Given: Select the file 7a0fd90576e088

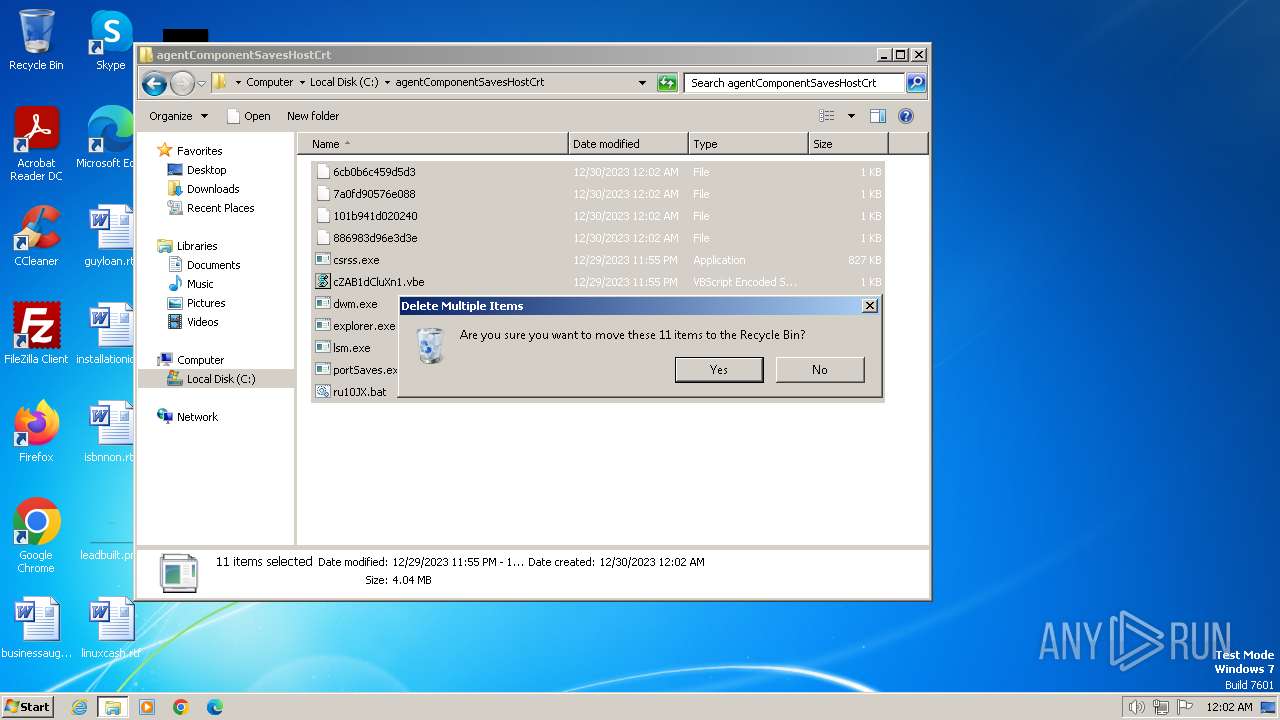Looking at the screenshot, I should pos(597,194).
